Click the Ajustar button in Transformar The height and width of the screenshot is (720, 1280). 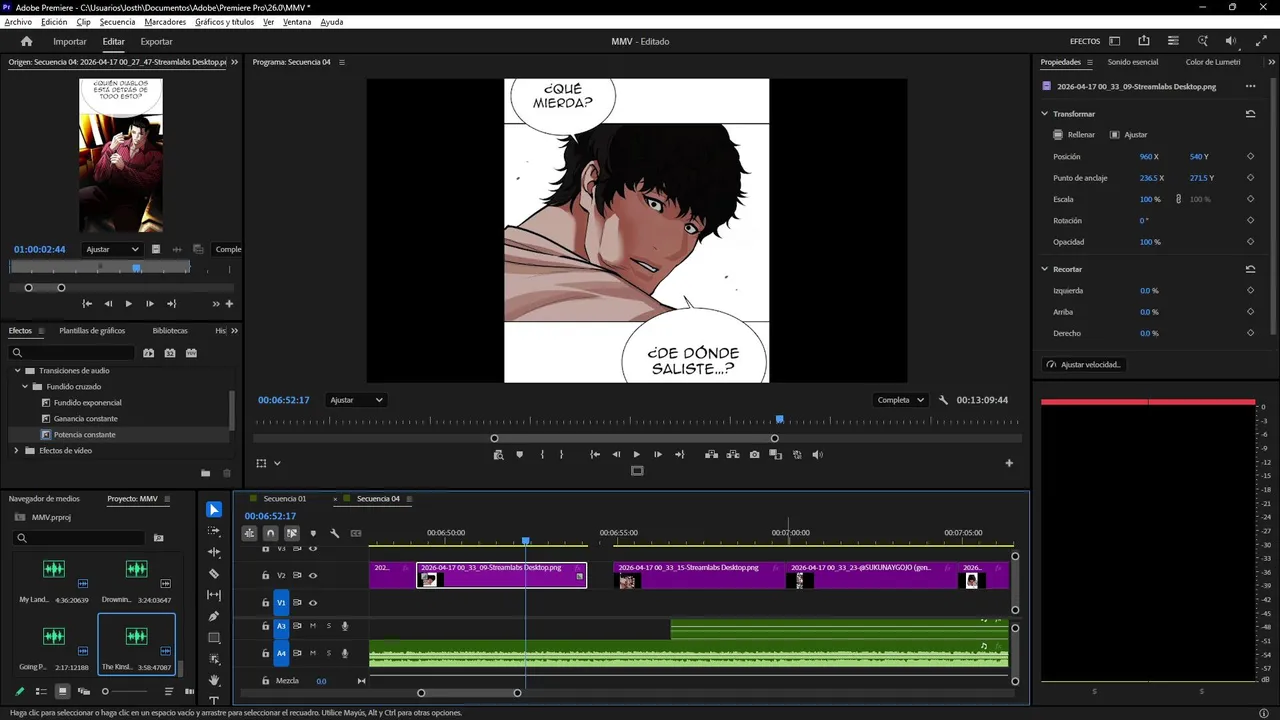[1129, 135]
